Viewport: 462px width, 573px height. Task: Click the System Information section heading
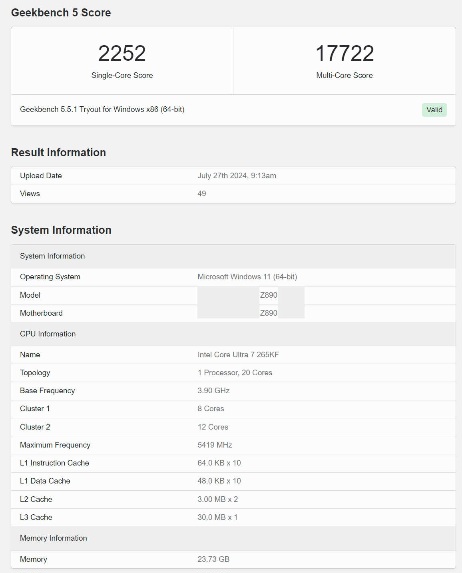point(61,230)
